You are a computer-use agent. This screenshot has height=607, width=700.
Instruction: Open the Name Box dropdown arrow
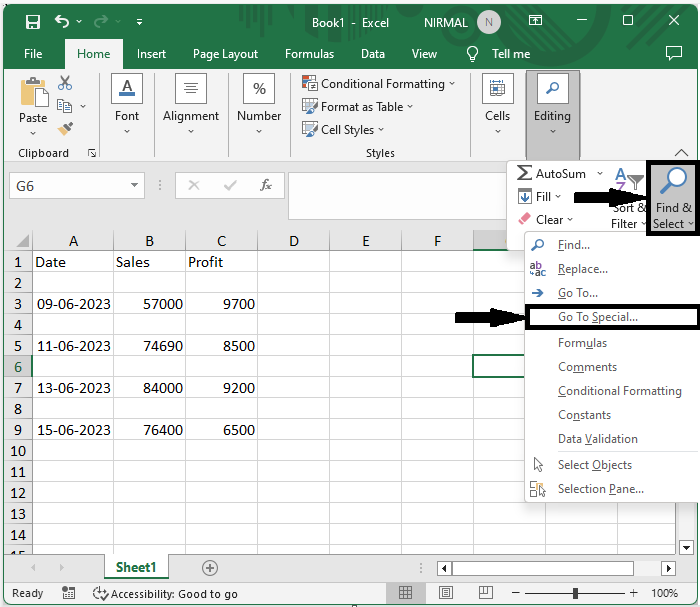pyautogui.click(x=135, y=186)
